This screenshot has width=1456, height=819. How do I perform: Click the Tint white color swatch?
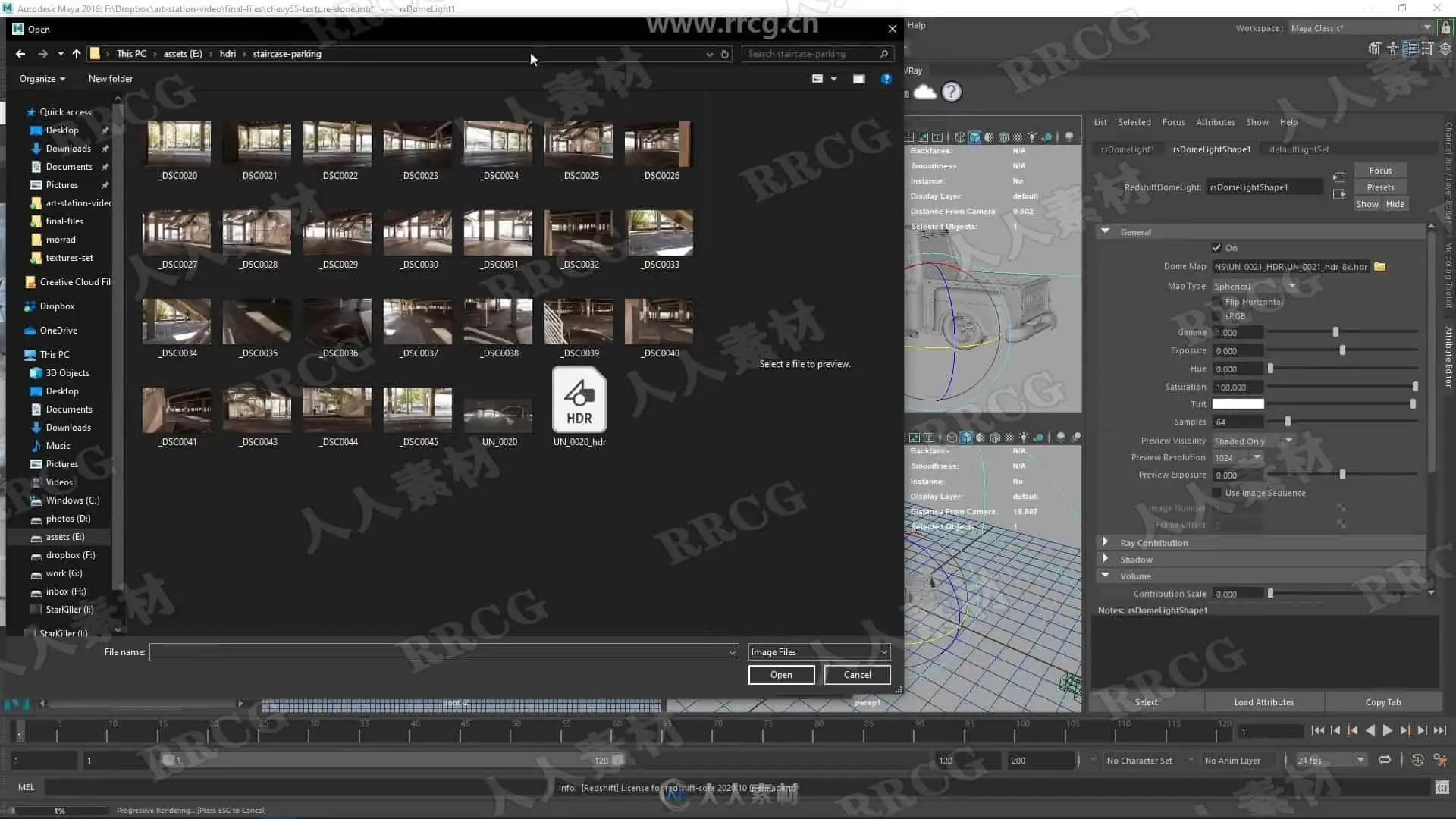pos(1238,404)
